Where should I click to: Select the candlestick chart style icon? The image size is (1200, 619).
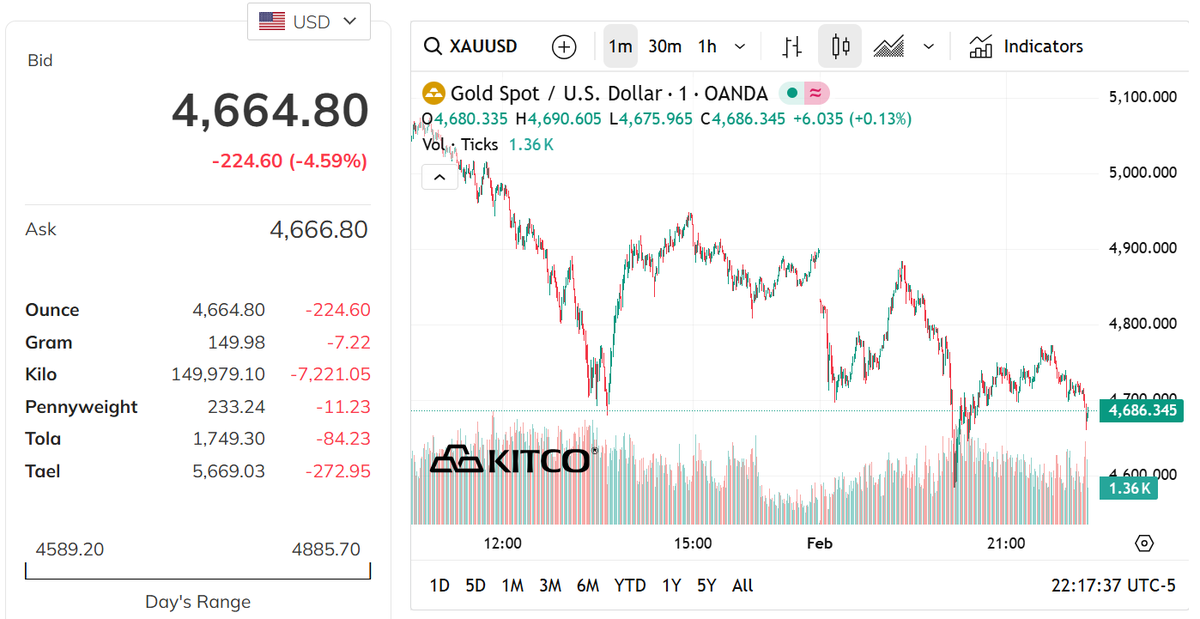(x=840, y=47)
